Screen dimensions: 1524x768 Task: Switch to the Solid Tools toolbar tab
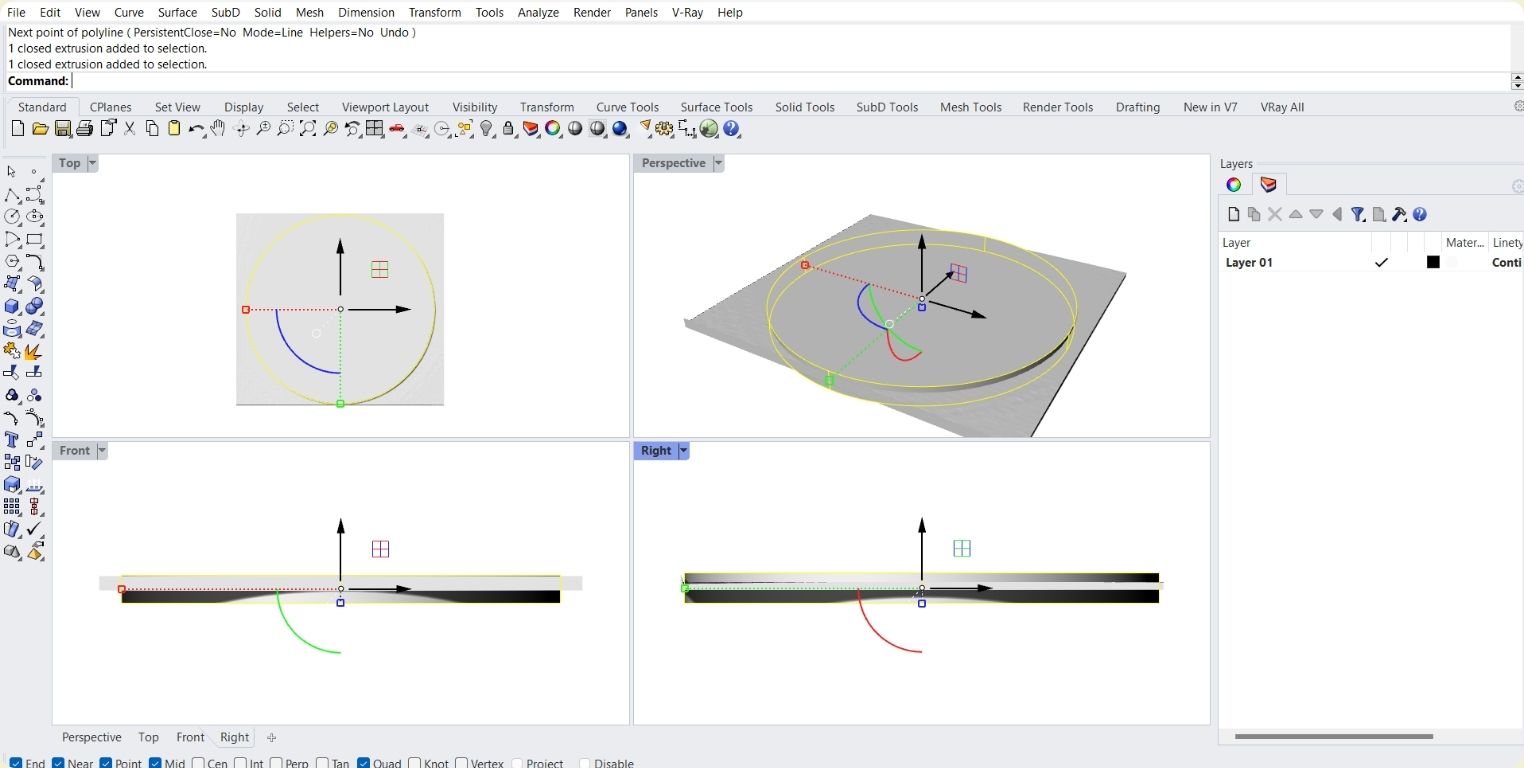click(804, 107)
